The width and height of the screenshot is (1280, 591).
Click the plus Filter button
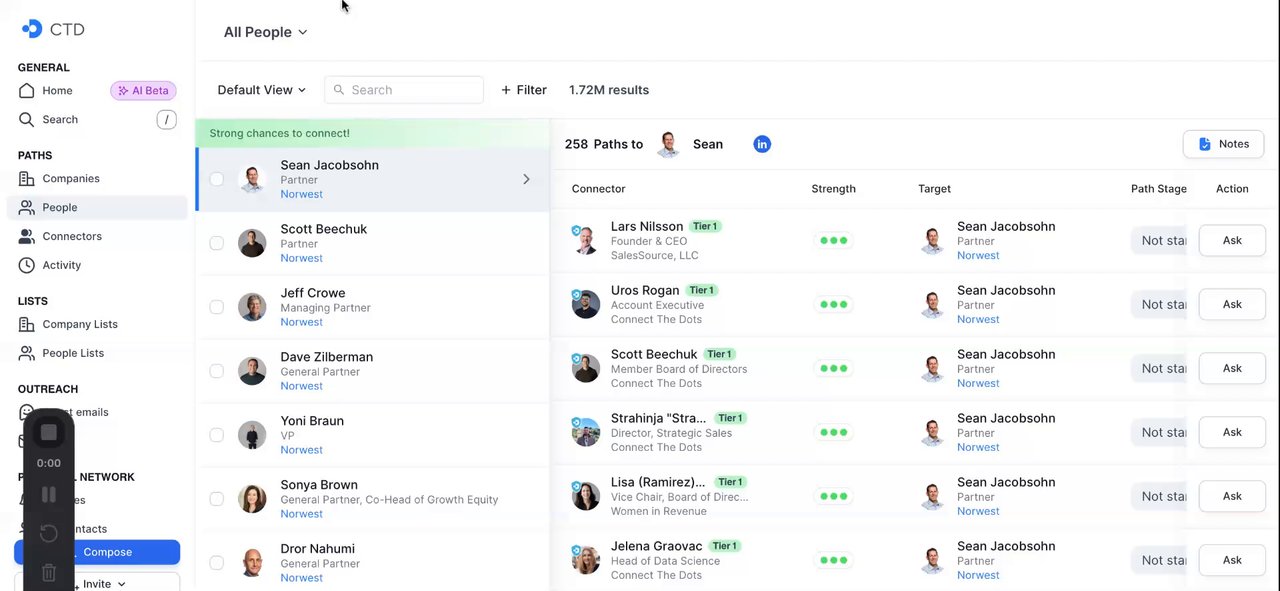523,90
